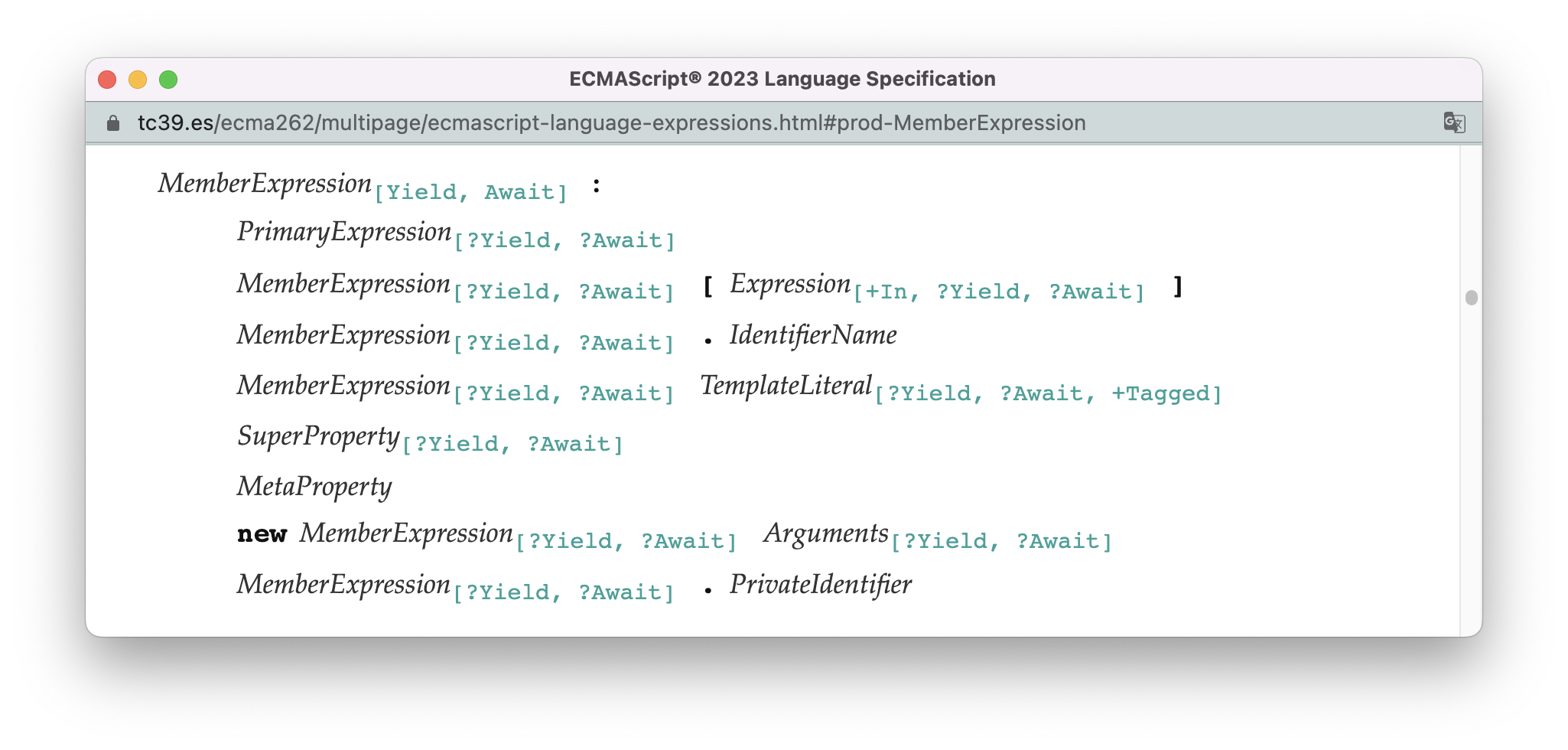The image size is (1568, 750).
Task: Open the PrimaryExpression production link
Action: click(x=344, y=232)
